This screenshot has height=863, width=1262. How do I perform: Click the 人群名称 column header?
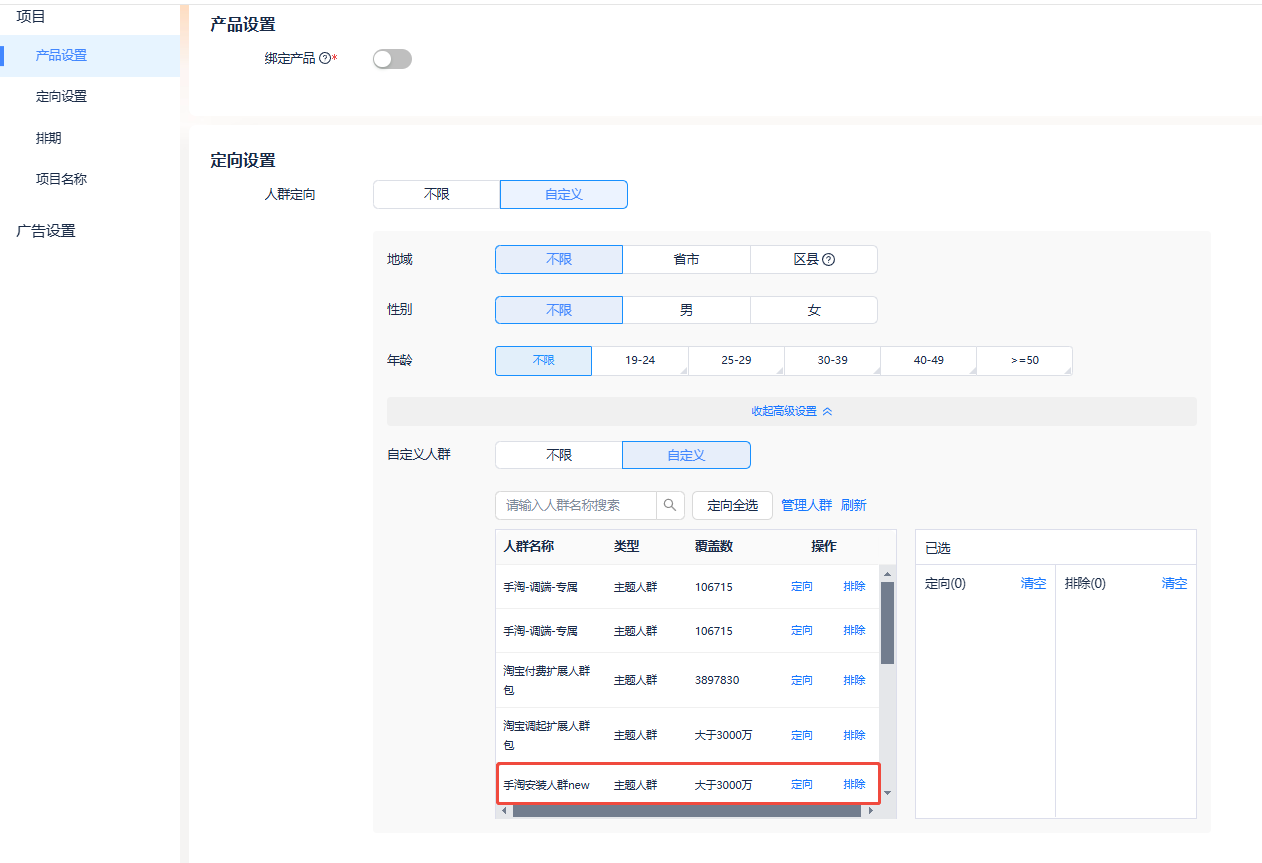coord(529,546)
